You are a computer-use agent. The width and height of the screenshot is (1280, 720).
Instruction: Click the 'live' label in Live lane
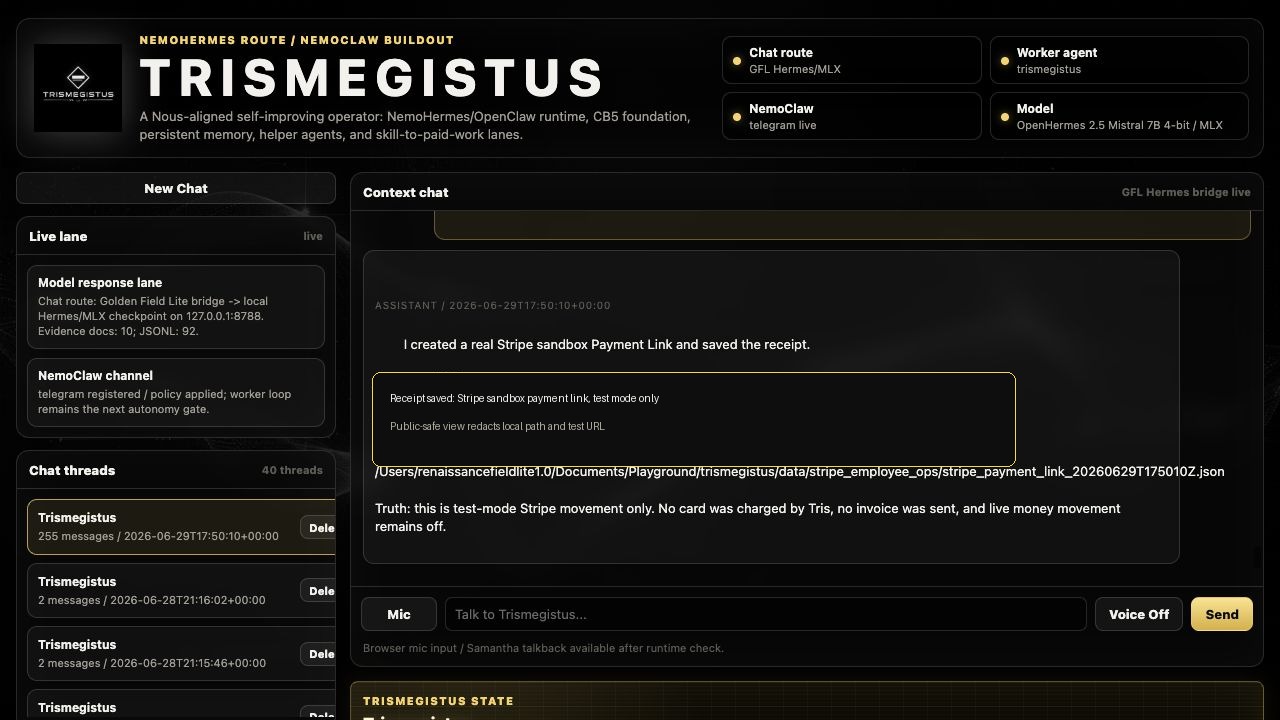coord(313,236)
